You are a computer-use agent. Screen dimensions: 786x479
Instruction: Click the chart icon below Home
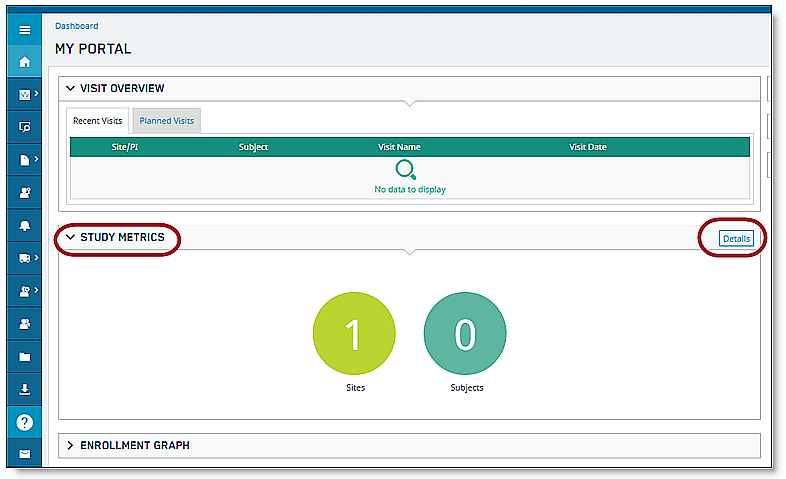click(25, 95)
